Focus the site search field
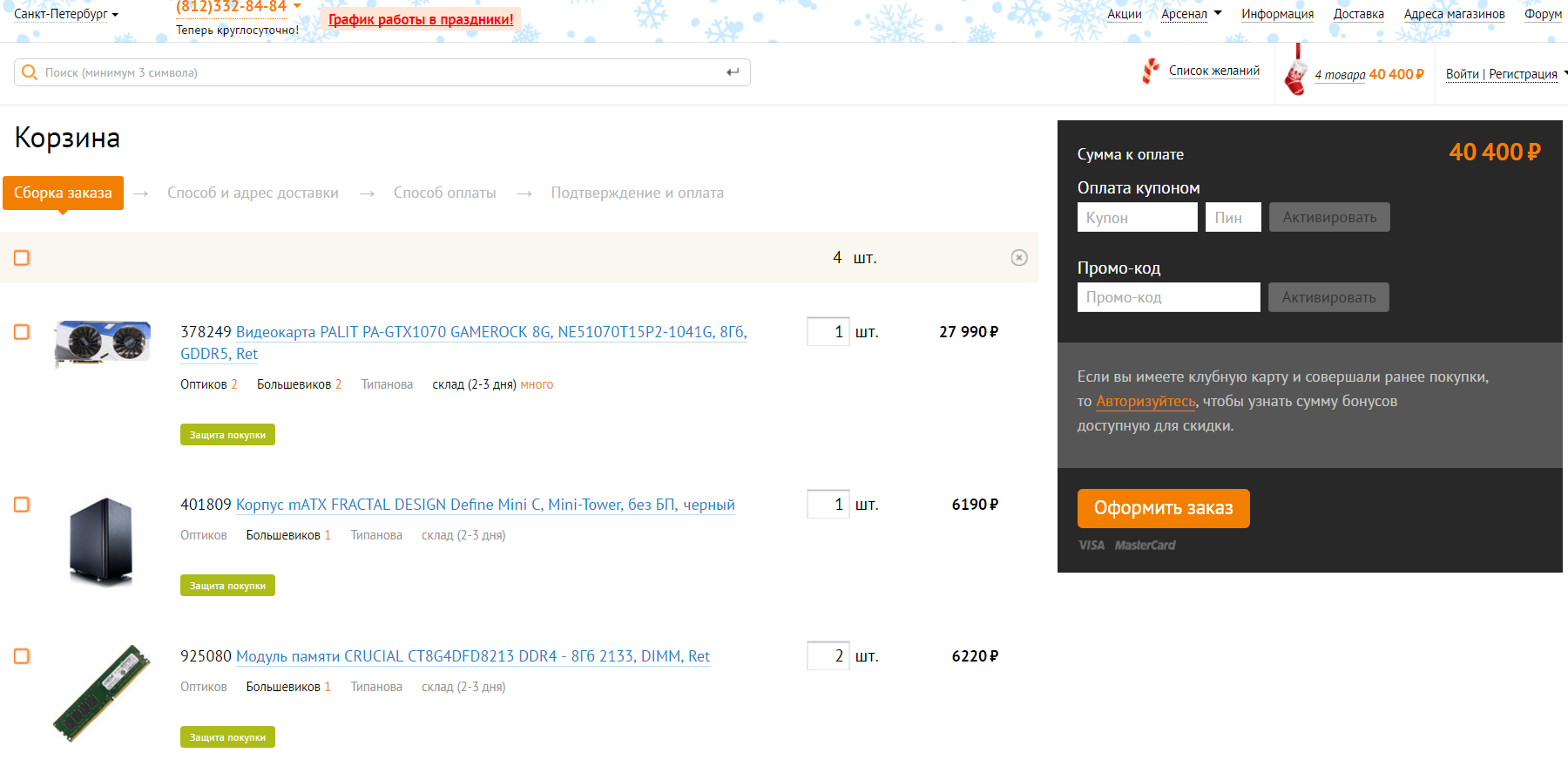 pos(382,72)
